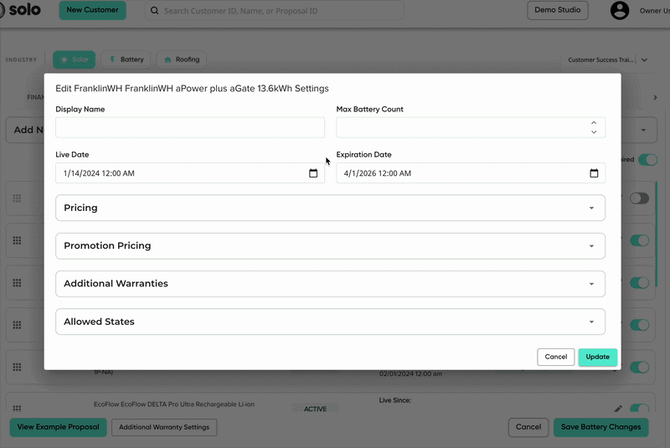
Task: Click Cancel in the edit dialog
Action: pyautogui.click(x=556, y=357)
